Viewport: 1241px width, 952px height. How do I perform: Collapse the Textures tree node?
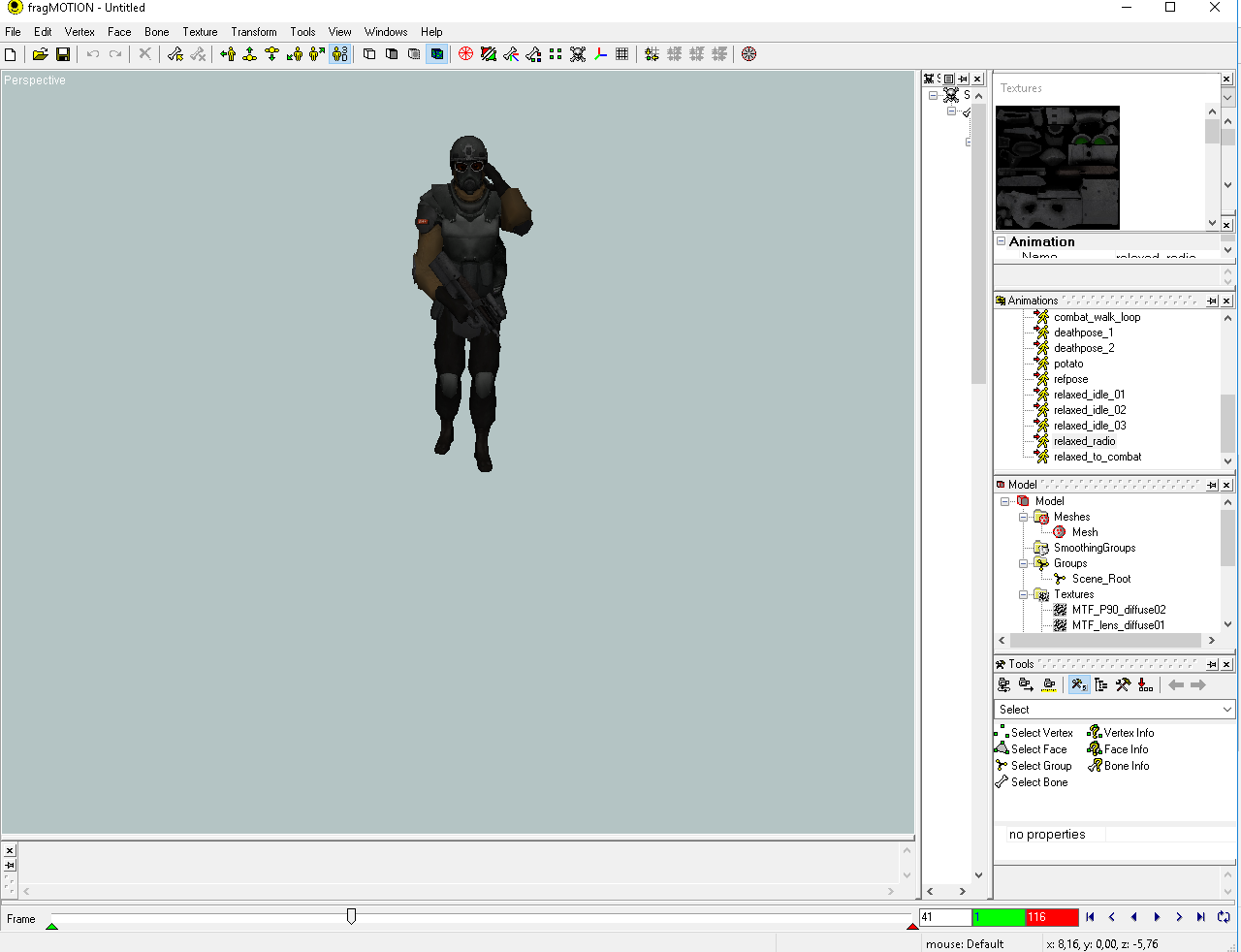pyautogui.click(x=1023, y=594)
